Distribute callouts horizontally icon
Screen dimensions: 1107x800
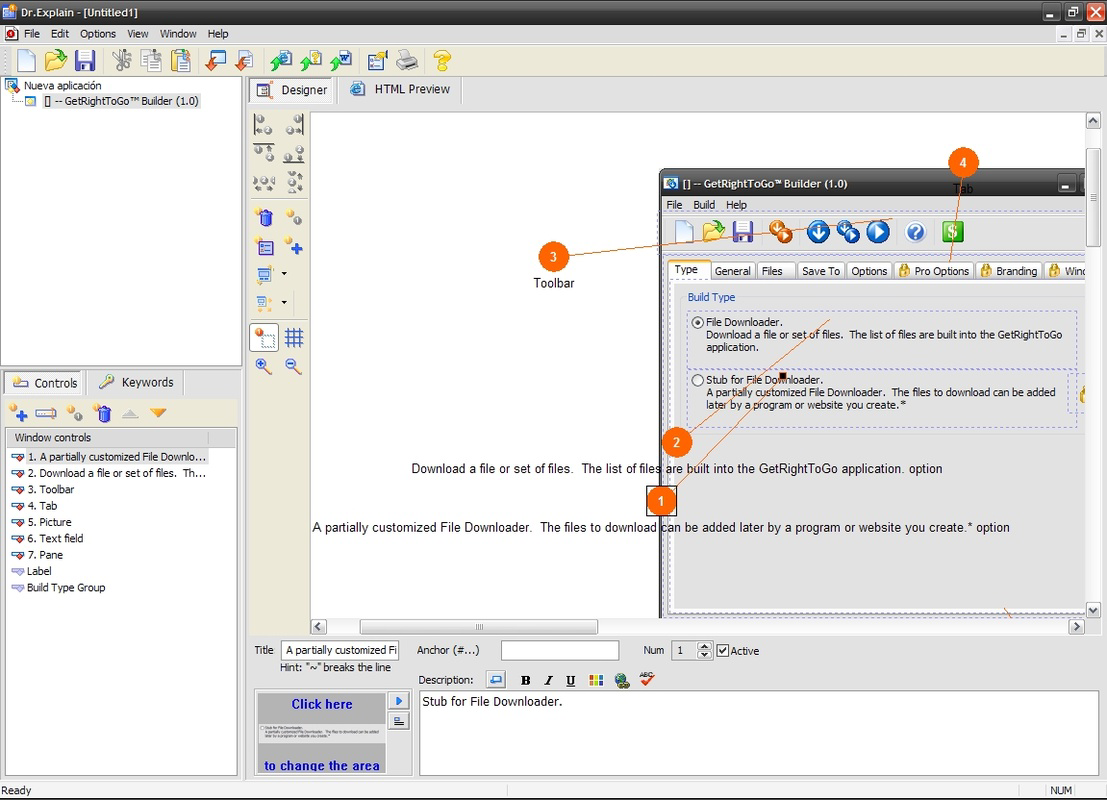click(263, 183)
